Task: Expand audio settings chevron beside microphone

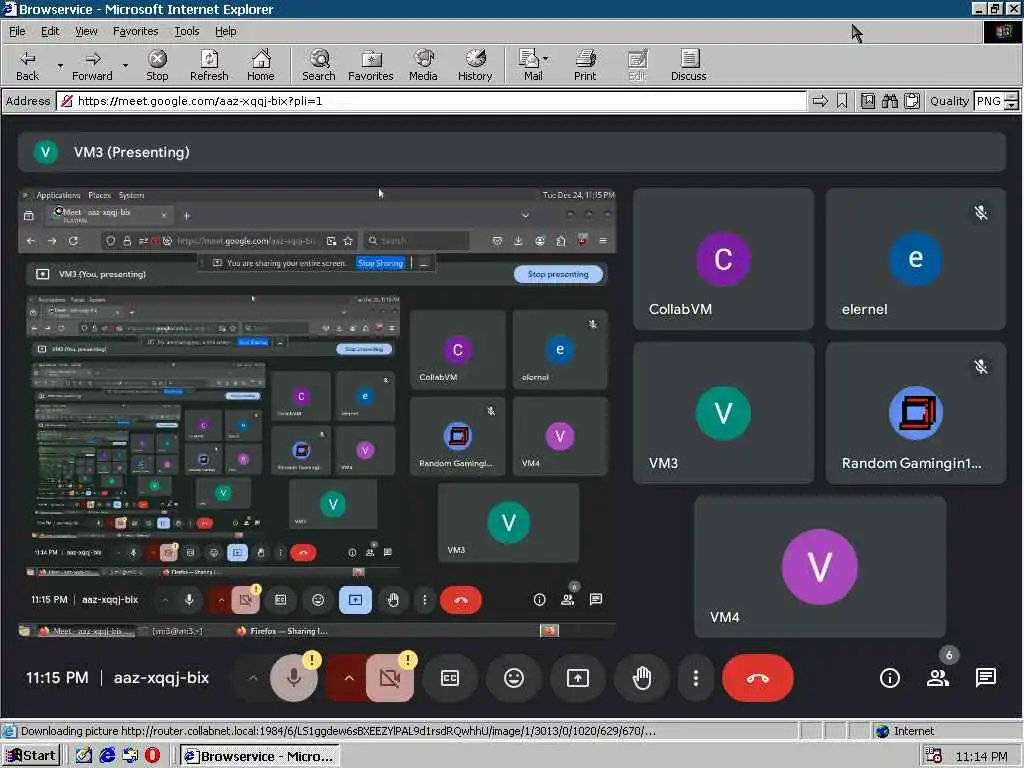Action: tap(253, 678)
